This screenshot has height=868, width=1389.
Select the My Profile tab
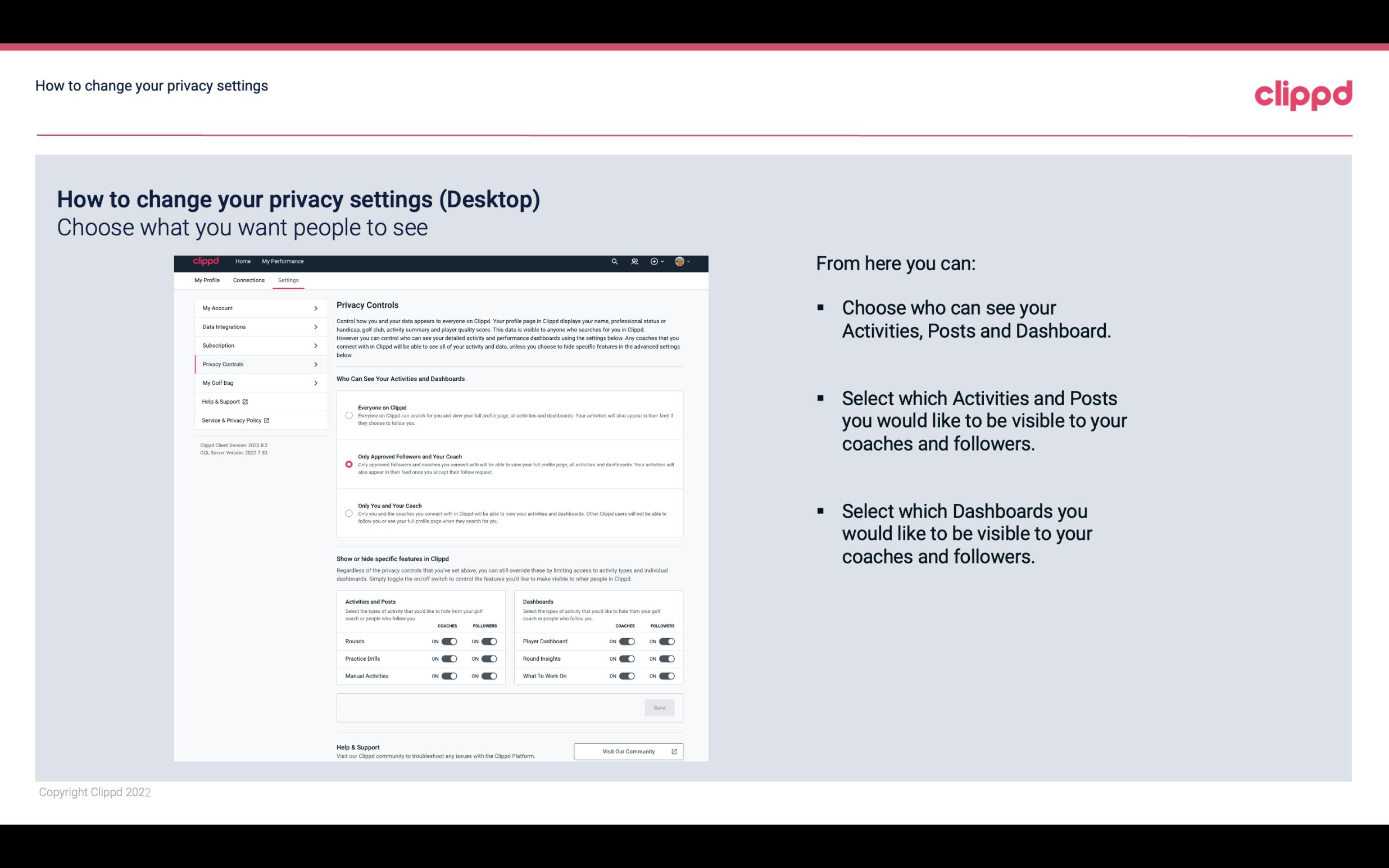point(207,280)
